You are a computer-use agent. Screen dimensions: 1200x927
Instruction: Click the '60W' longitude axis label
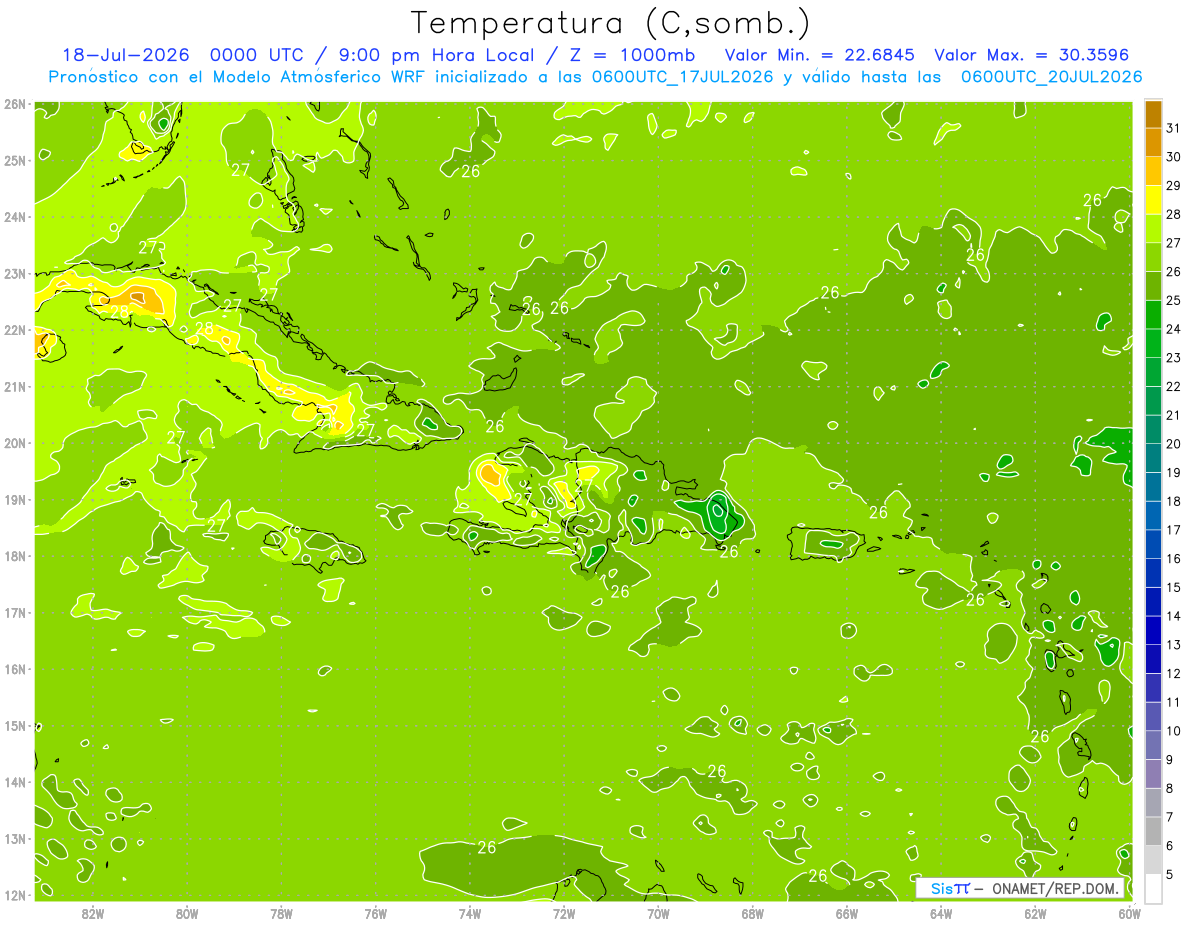[x=1129, y=913]
